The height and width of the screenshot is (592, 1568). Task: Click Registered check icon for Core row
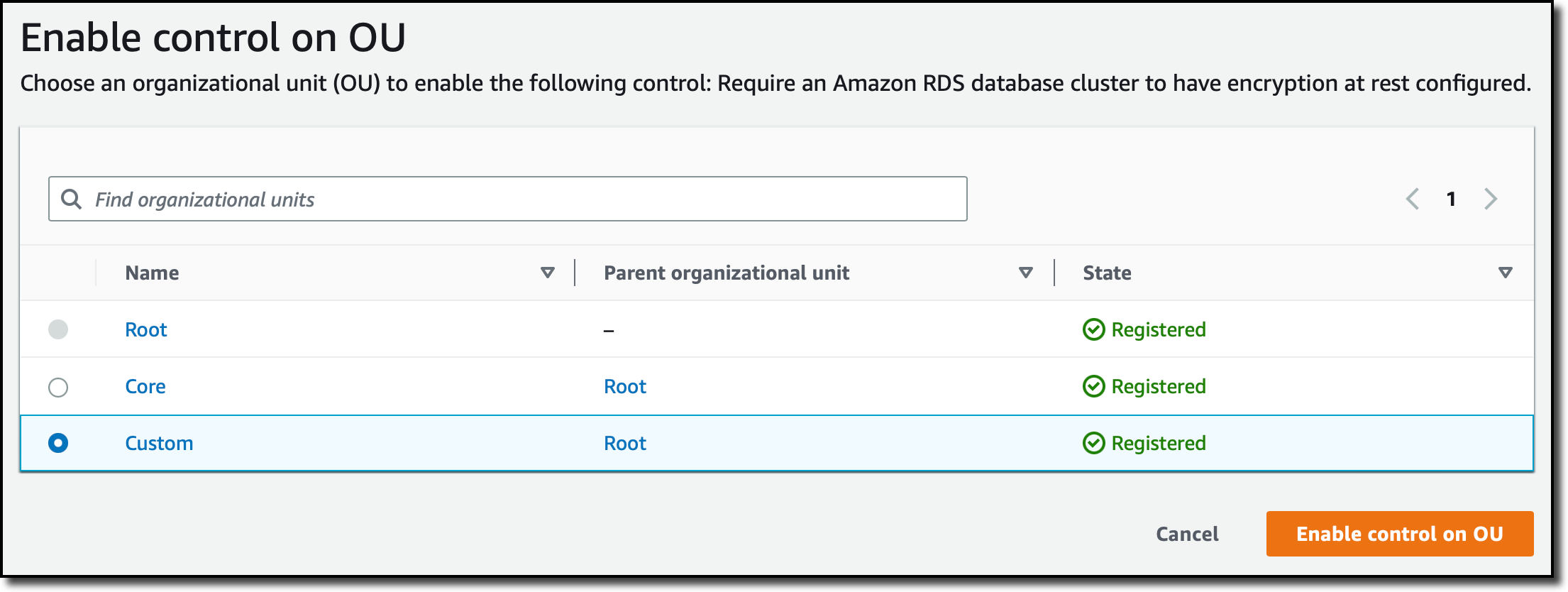[x=1093, y=386]
